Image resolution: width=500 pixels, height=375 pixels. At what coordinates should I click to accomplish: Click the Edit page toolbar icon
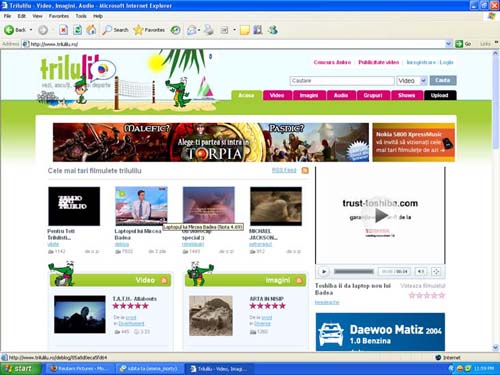click(224, 30)
